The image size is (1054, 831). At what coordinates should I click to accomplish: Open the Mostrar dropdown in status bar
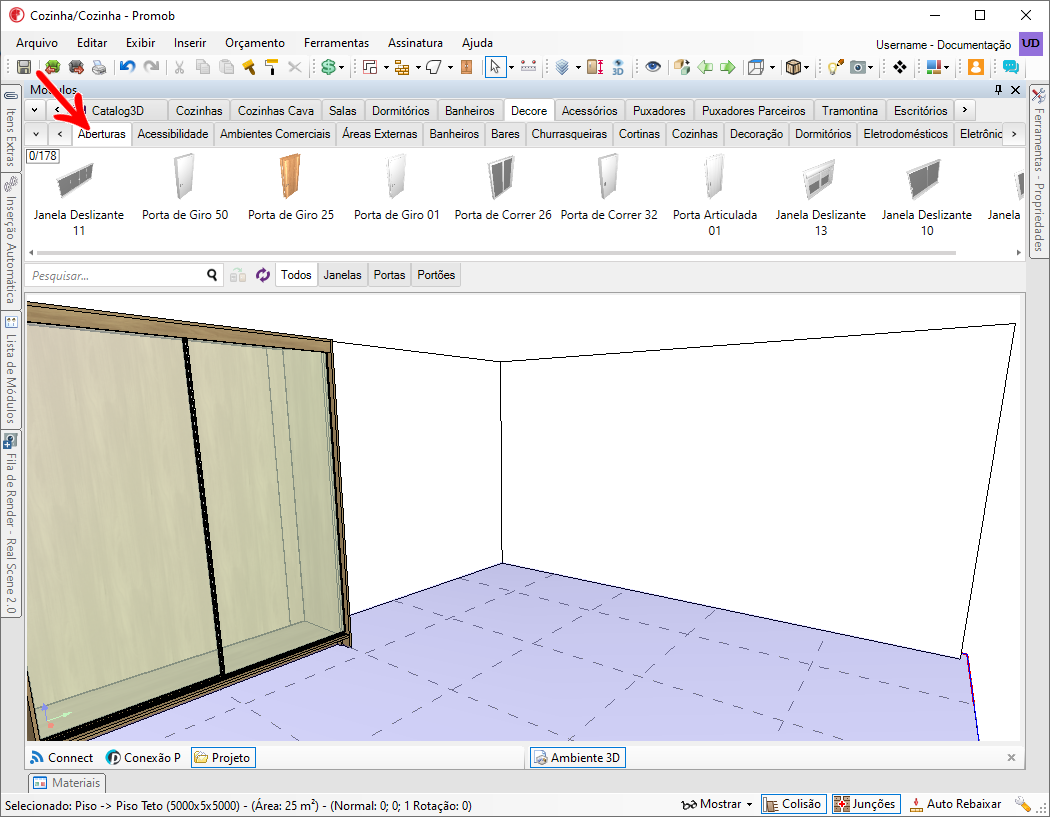coord(717,804)
